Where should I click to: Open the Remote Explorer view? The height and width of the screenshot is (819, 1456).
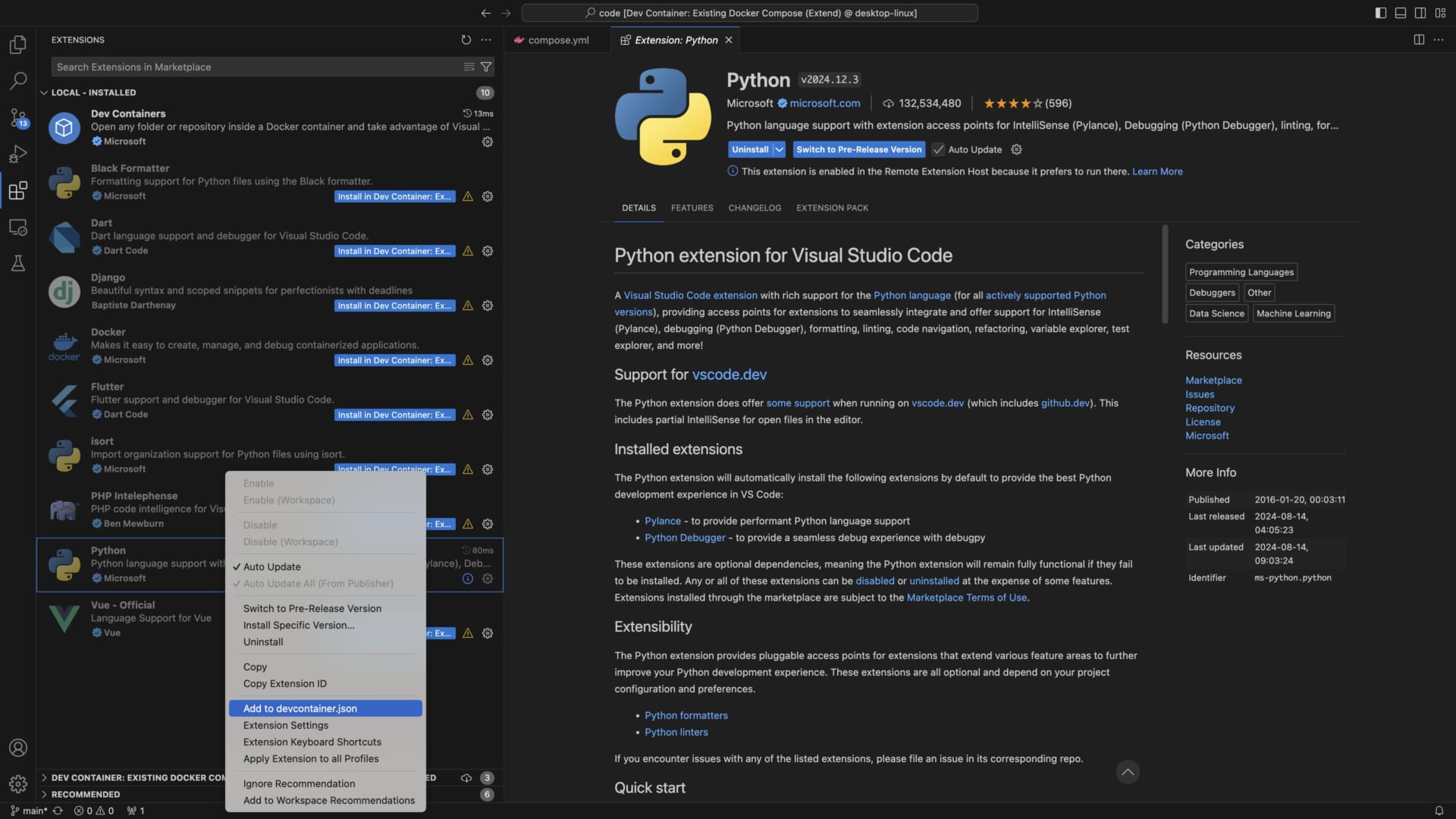[18, 227]
